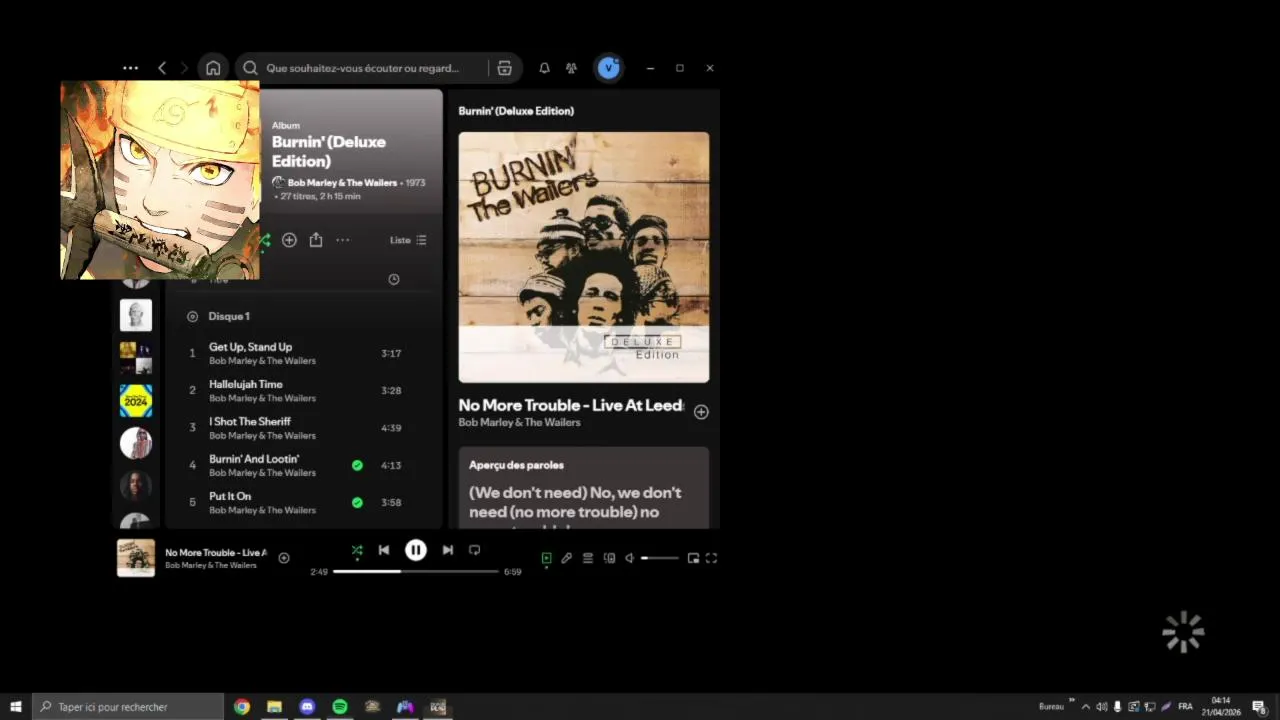Select the track 'Hallelujah Time'
1280x720 pixels.
[x=246, y=384]
